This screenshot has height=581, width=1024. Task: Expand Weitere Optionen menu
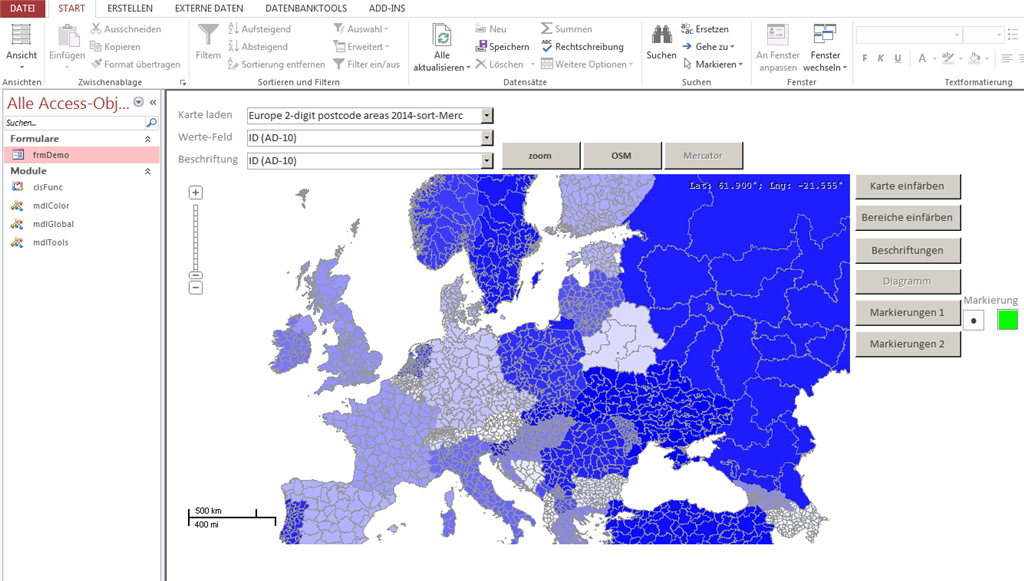pos(586,64)
